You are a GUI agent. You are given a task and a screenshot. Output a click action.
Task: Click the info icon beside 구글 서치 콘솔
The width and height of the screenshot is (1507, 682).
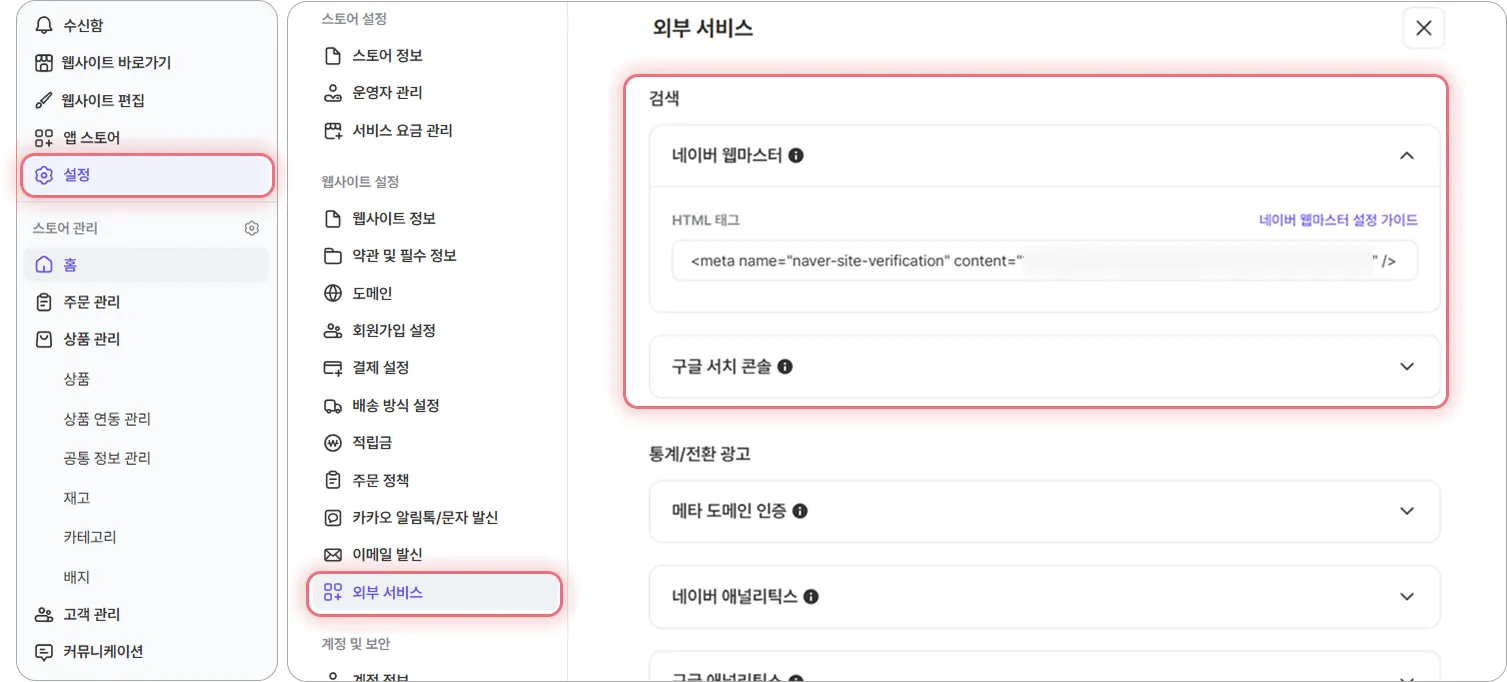(785, 367)
